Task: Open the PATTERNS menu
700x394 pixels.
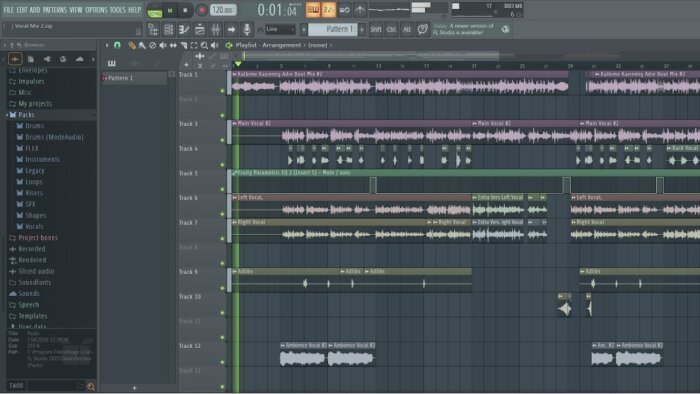Action: (54, 10)
